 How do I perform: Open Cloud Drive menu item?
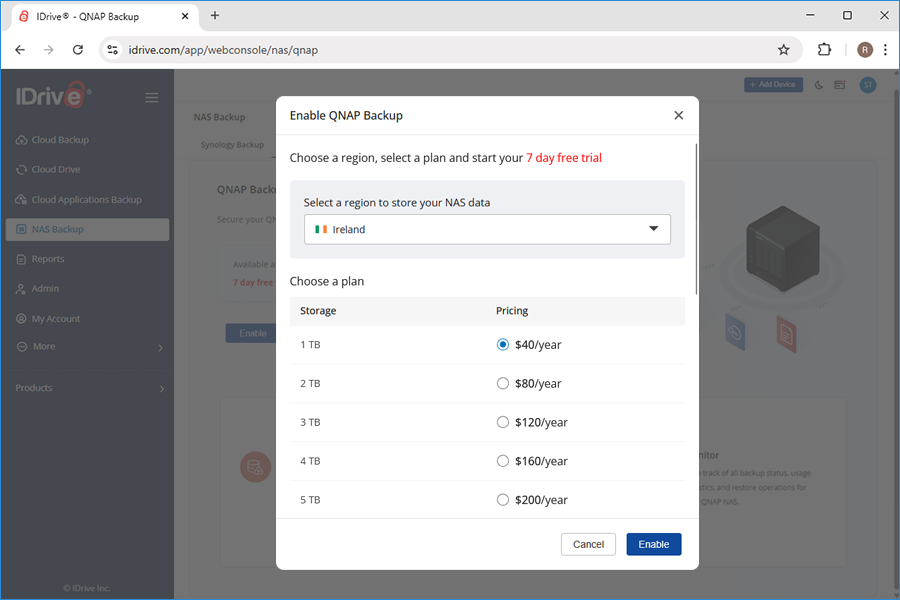point(56,169)
